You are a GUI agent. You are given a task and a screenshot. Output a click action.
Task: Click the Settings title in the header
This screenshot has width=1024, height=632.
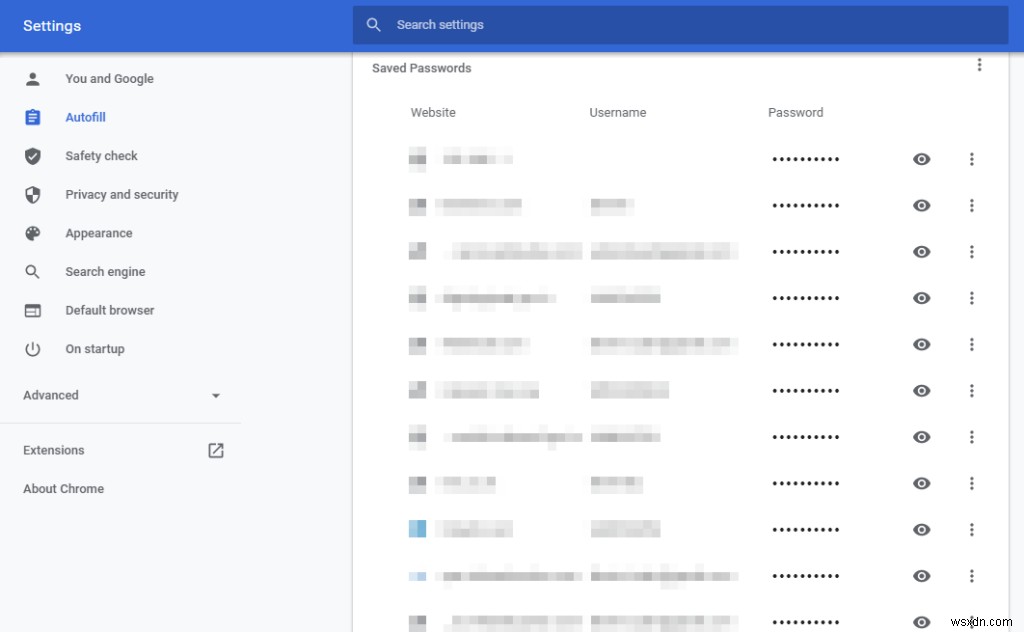point(52,26)
